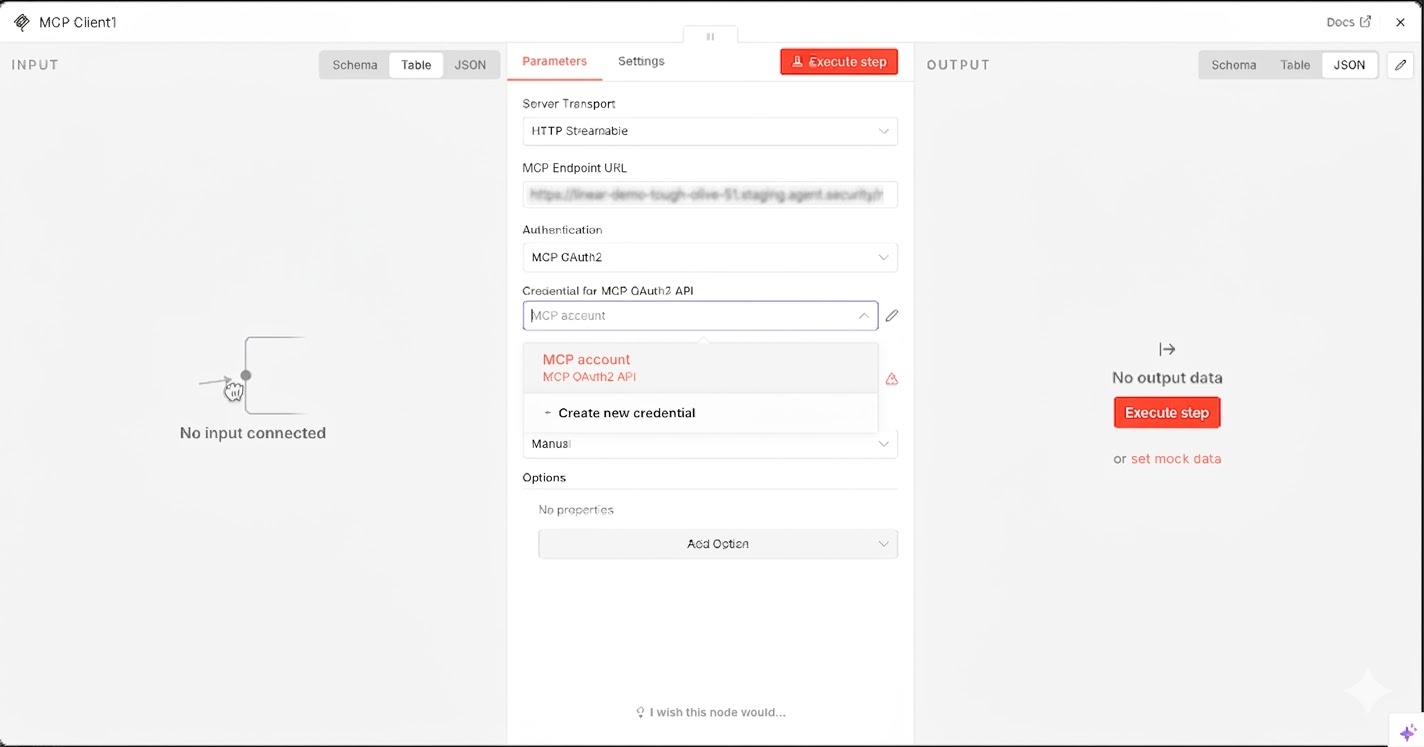The width and height of the screenshot is (1424, 747).
Task: Click the sparkle assistant icon in bottom corner
Action: (1405, 733)
